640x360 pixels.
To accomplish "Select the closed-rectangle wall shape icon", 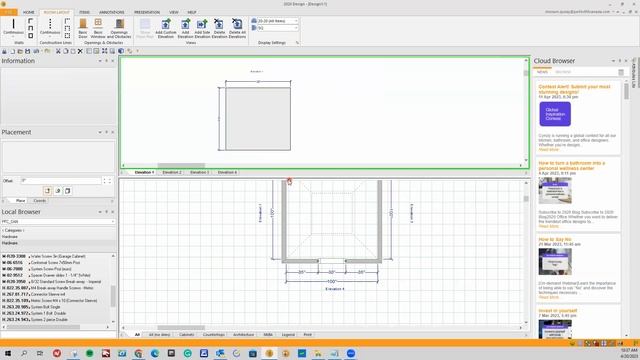I will coord(31,36).
